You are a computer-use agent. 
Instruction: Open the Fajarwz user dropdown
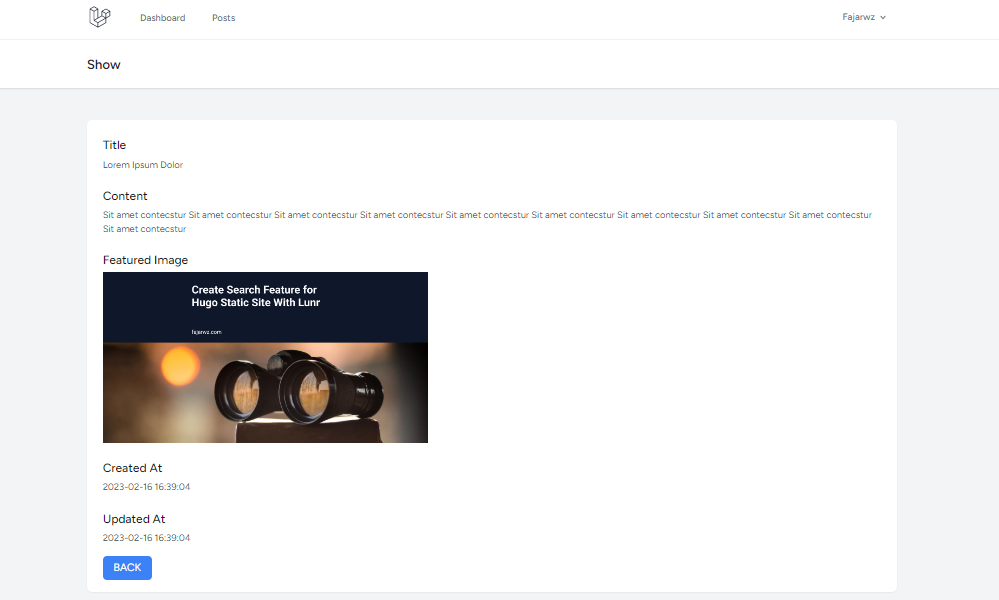pos(863,17)
